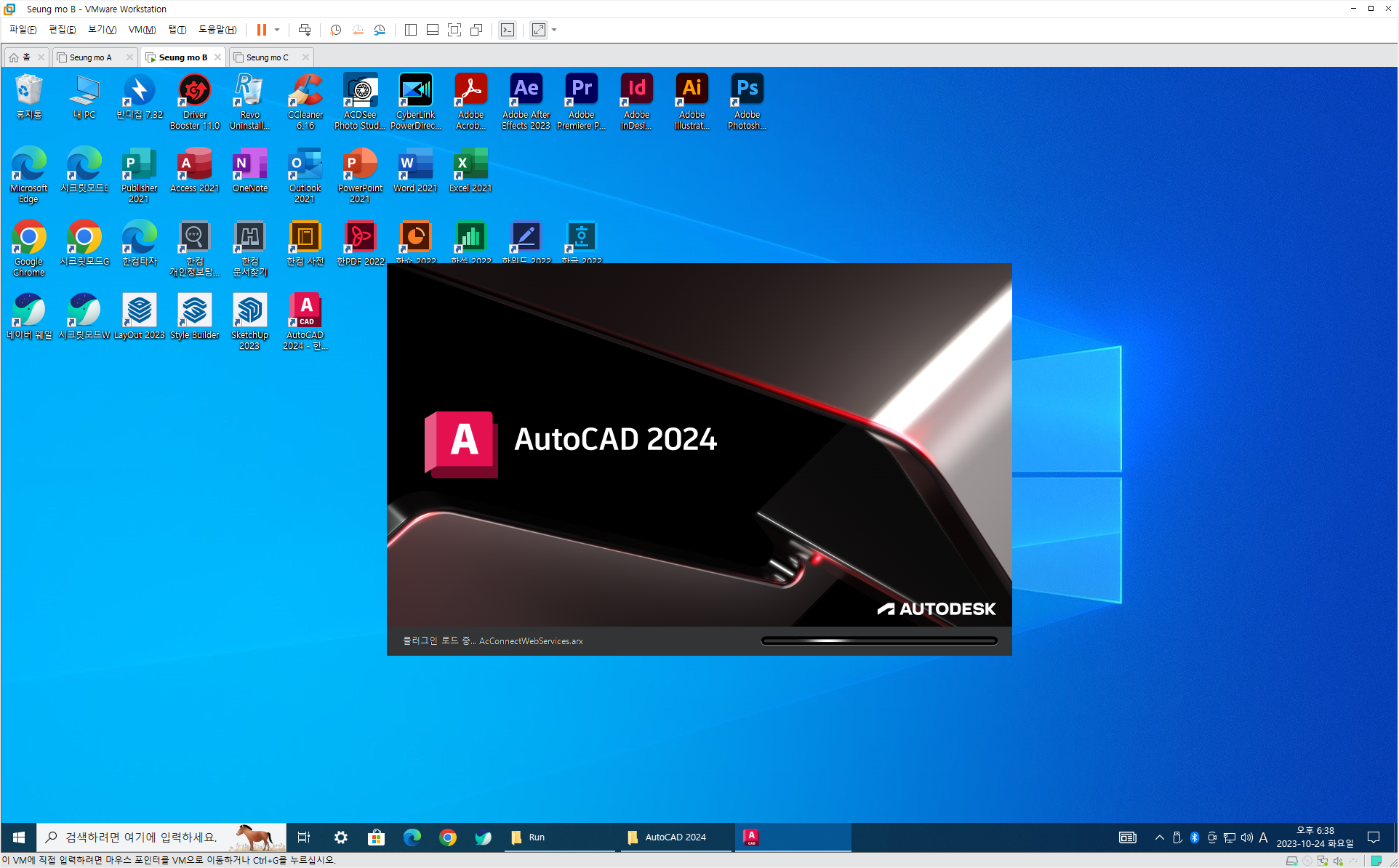Show hidden system tray icons chevron
Screen dimensions: 1399x868
1159,837
